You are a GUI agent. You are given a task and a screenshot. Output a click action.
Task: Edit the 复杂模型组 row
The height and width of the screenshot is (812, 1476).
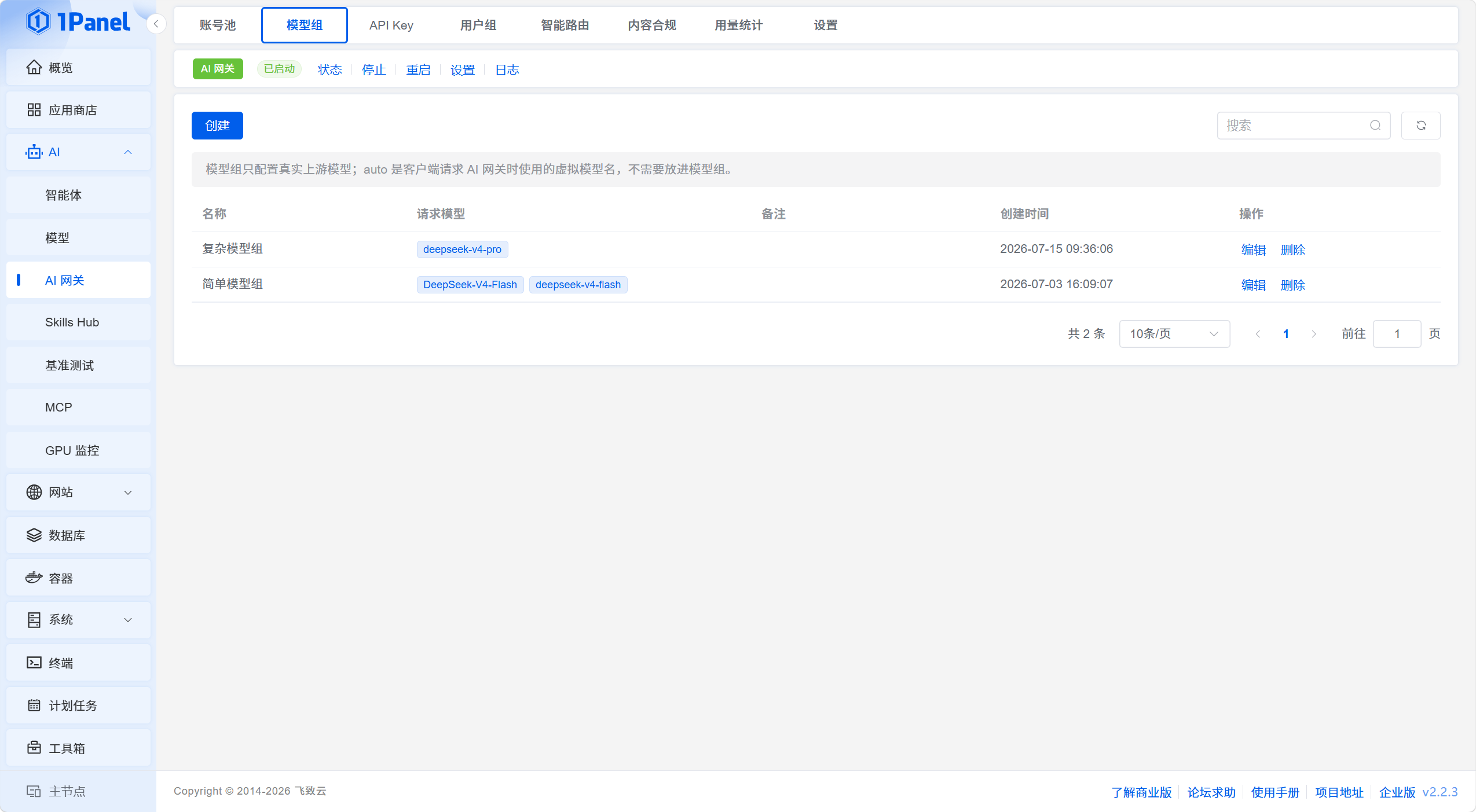(1254, 249)
